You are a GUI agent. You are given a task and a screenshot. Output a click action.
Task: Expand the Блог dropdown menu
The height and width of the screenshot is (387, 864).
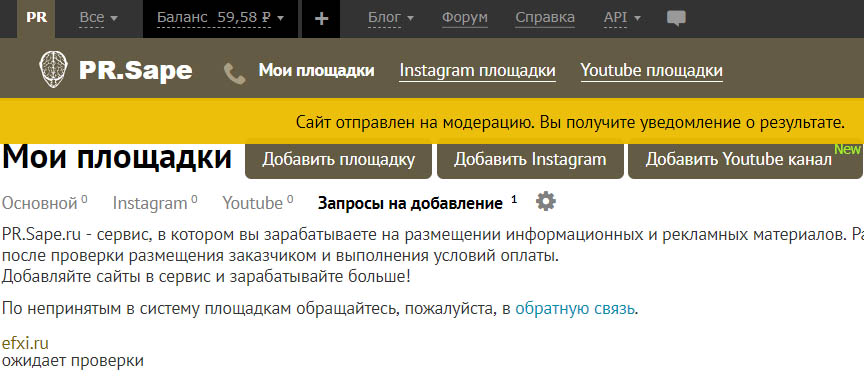click(x=391, y=18)
